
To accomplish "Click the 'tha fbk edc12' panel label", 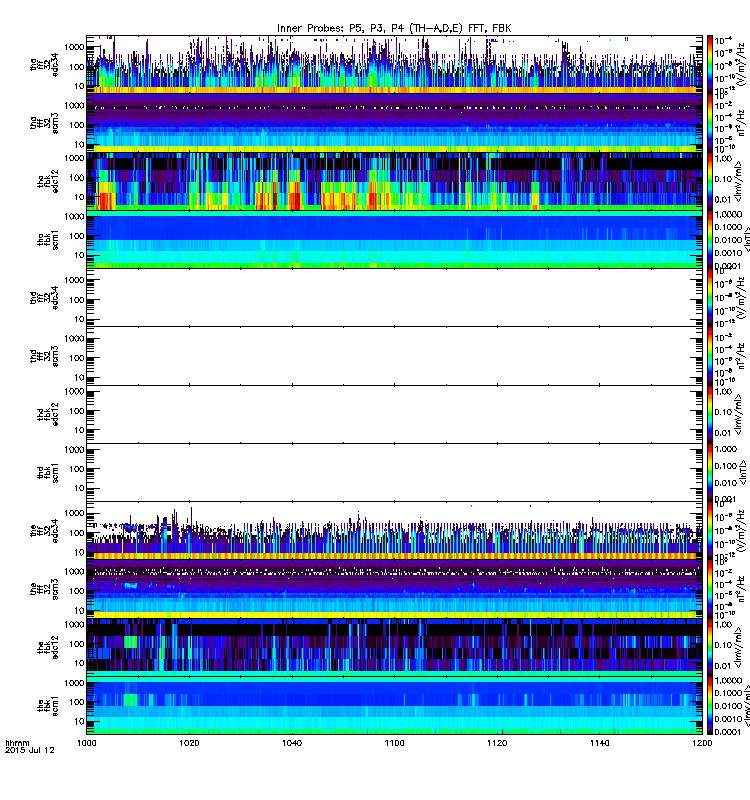I will [48, 181].
